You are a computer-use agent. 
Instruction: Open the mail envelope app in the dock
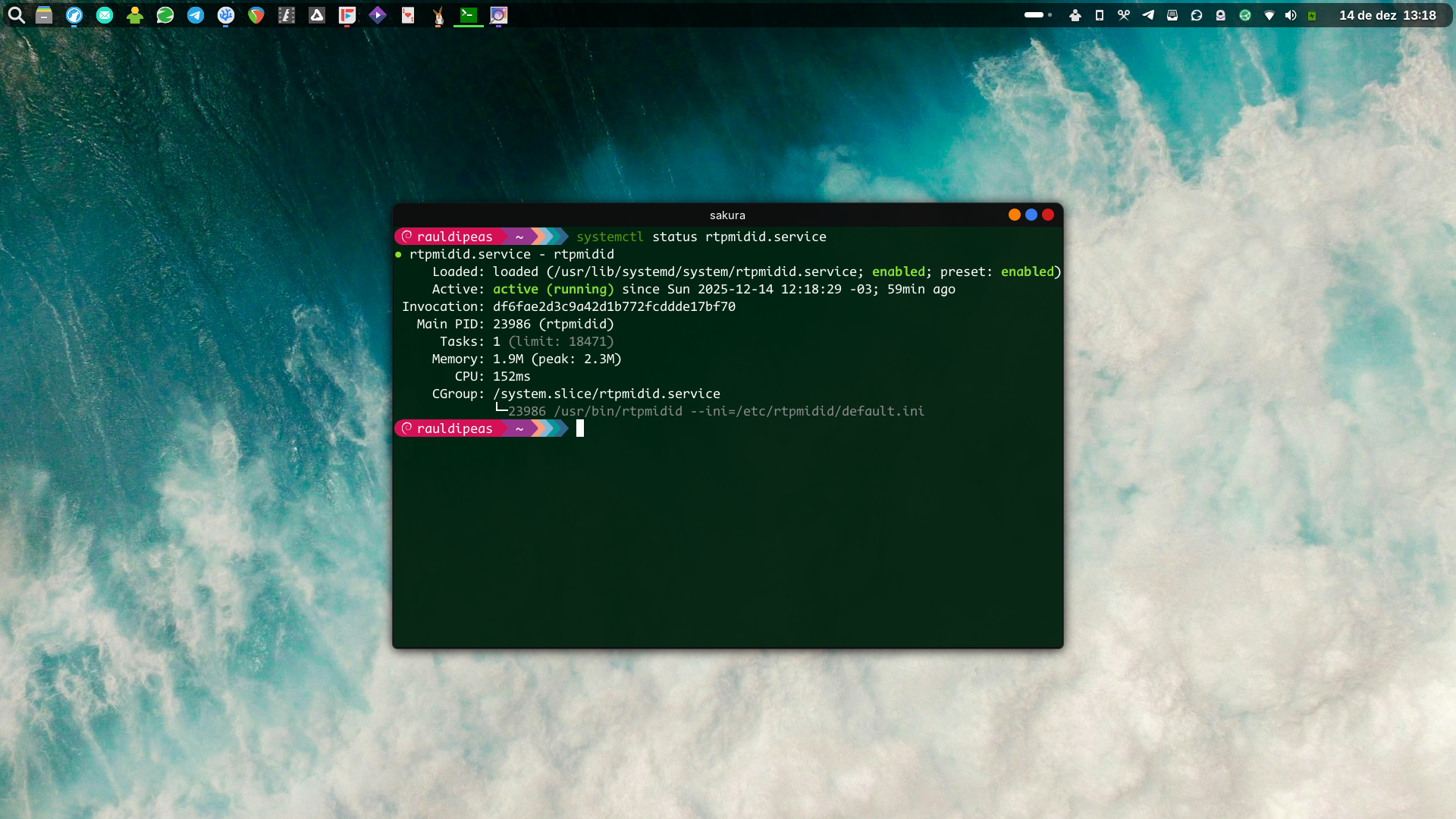[105, 15]
